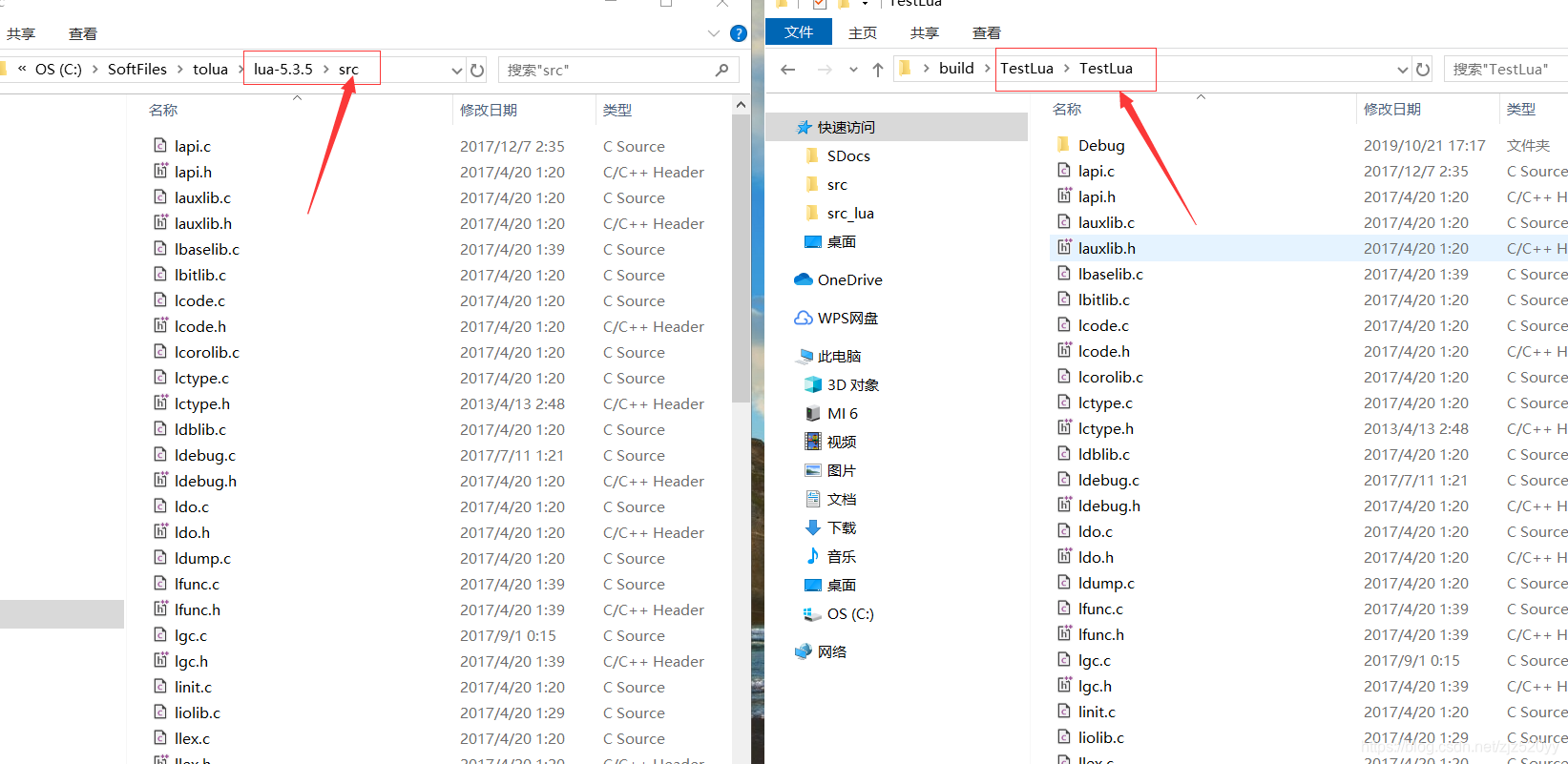Select lcode.c in TestLua window

click(1103, 325)
